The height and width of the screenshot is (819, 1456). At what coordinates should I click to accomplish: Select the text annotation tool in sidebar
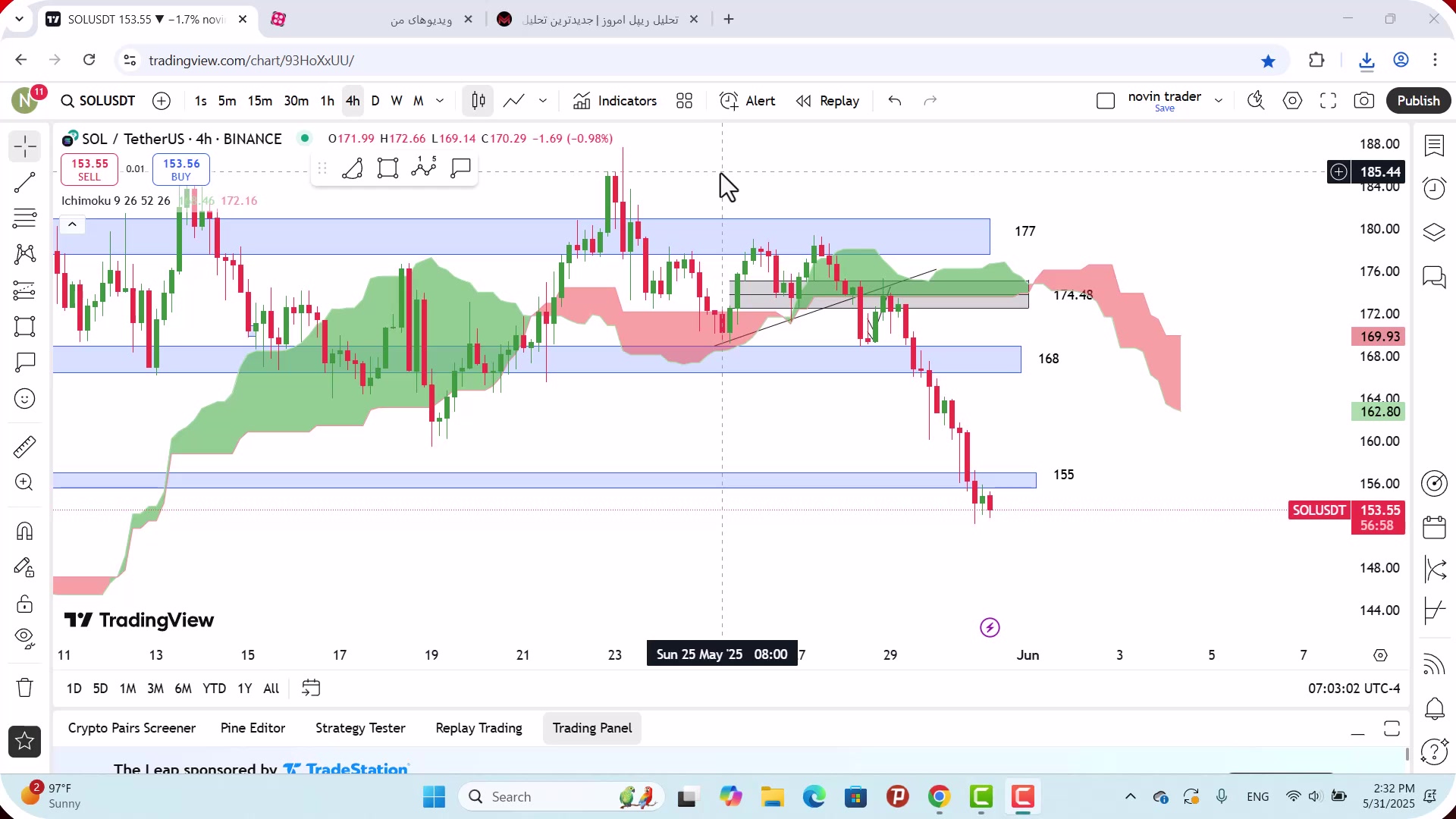coord(25,362)
